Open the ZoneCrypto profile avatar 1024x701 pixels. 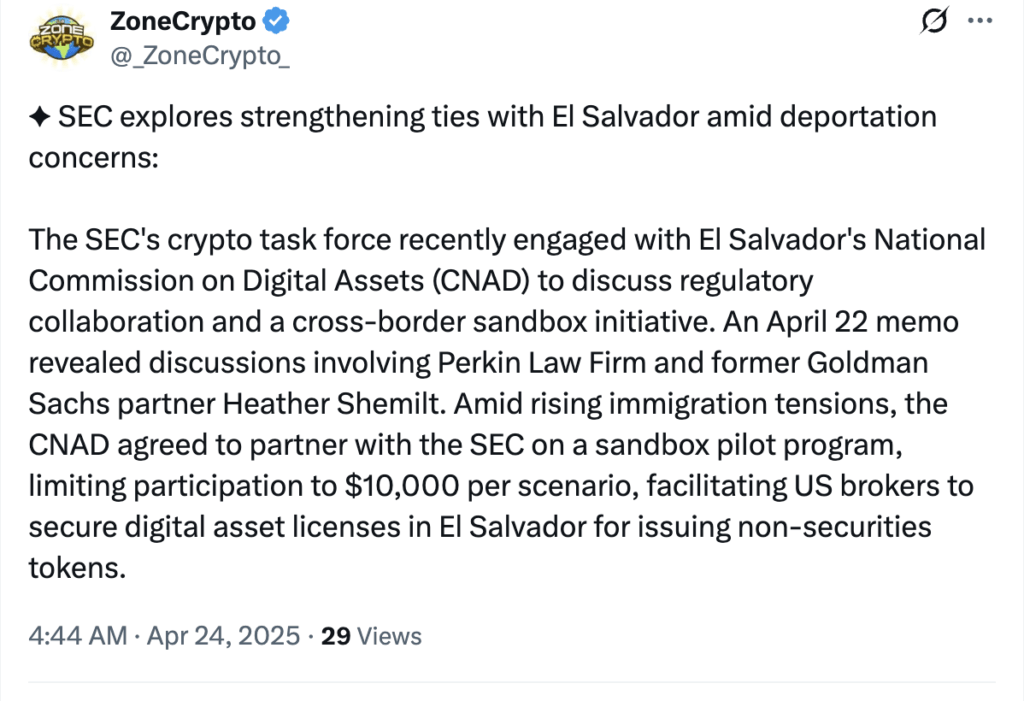61,38
